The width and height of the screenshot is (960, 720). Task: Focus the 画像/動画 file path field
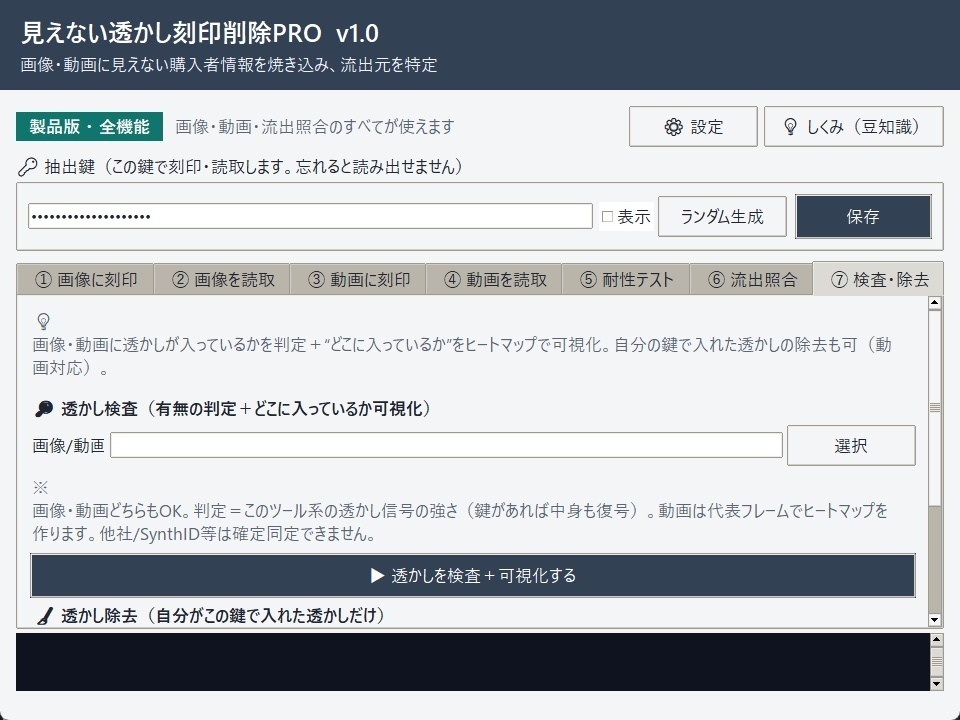tap(446, 445)
